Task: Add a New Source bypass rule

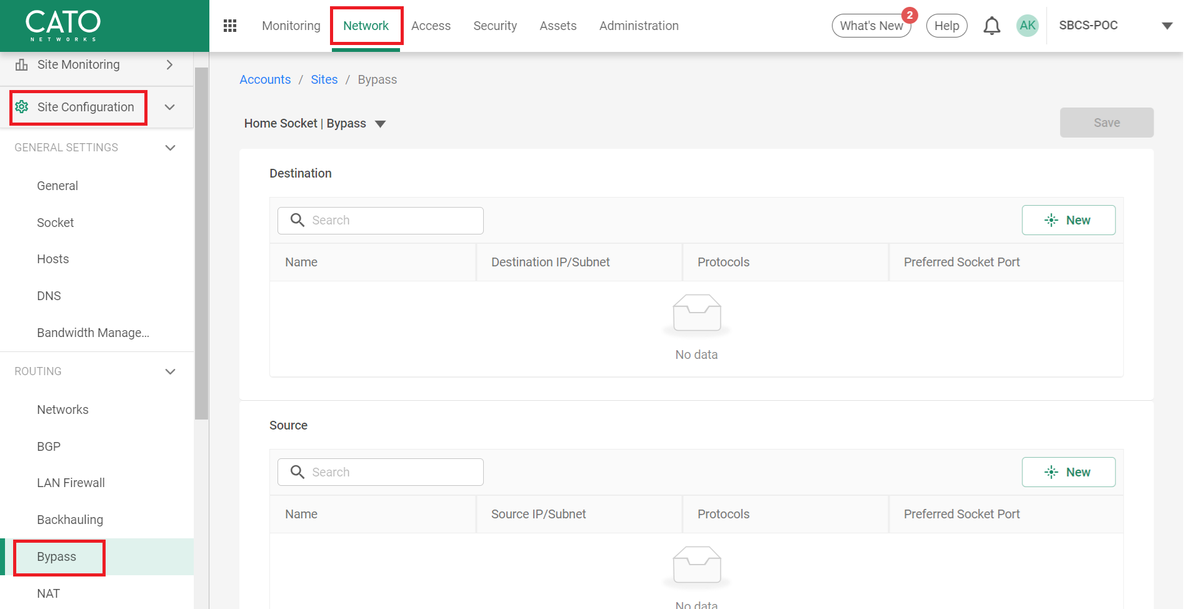Action: point(1068,472)
